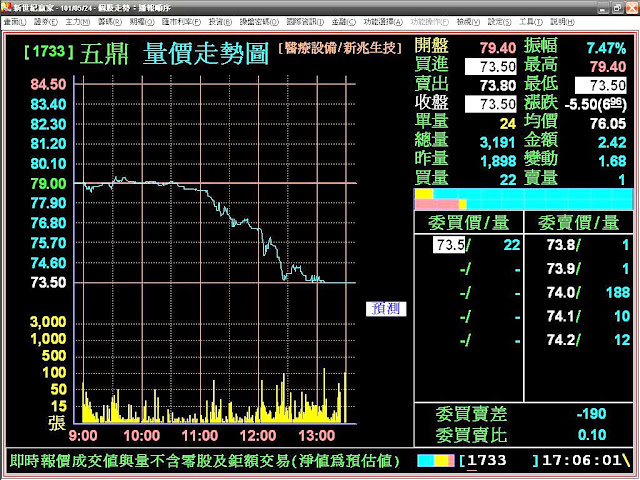Open the 期權(O) menu
The width and height of the screenshot is (640, 480).
(x=142, y=22)
